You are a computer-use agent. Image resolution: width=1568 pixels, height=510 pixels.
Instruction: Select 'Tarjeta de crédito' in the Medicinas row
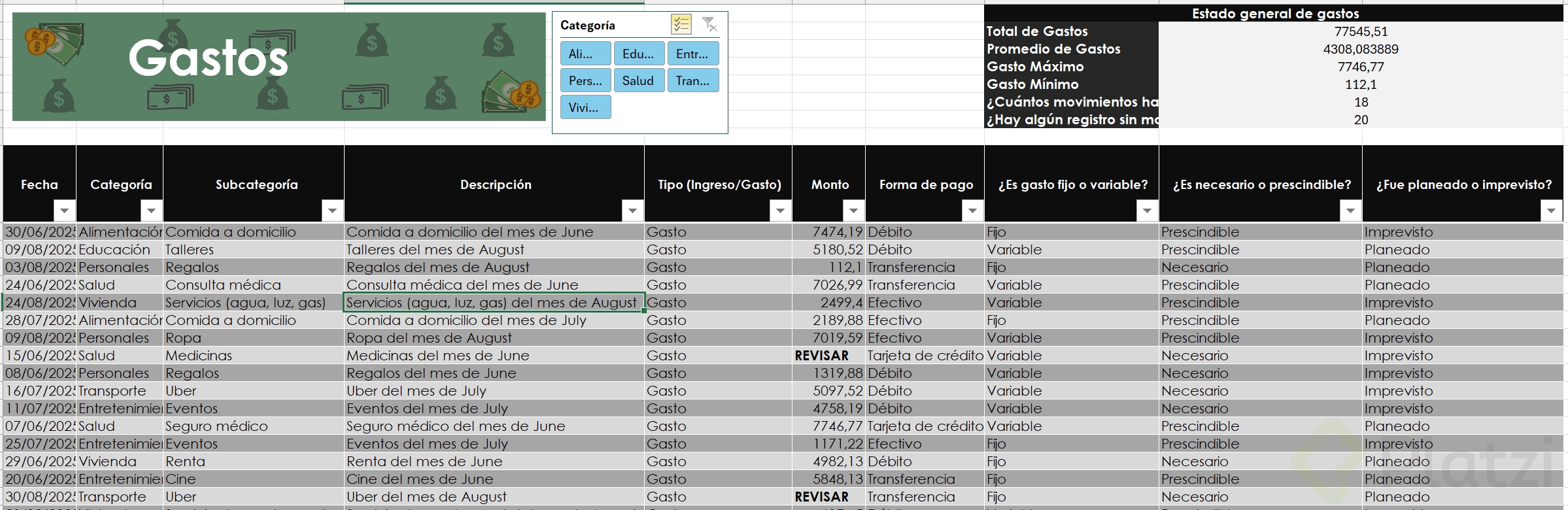tap(925, 355)
